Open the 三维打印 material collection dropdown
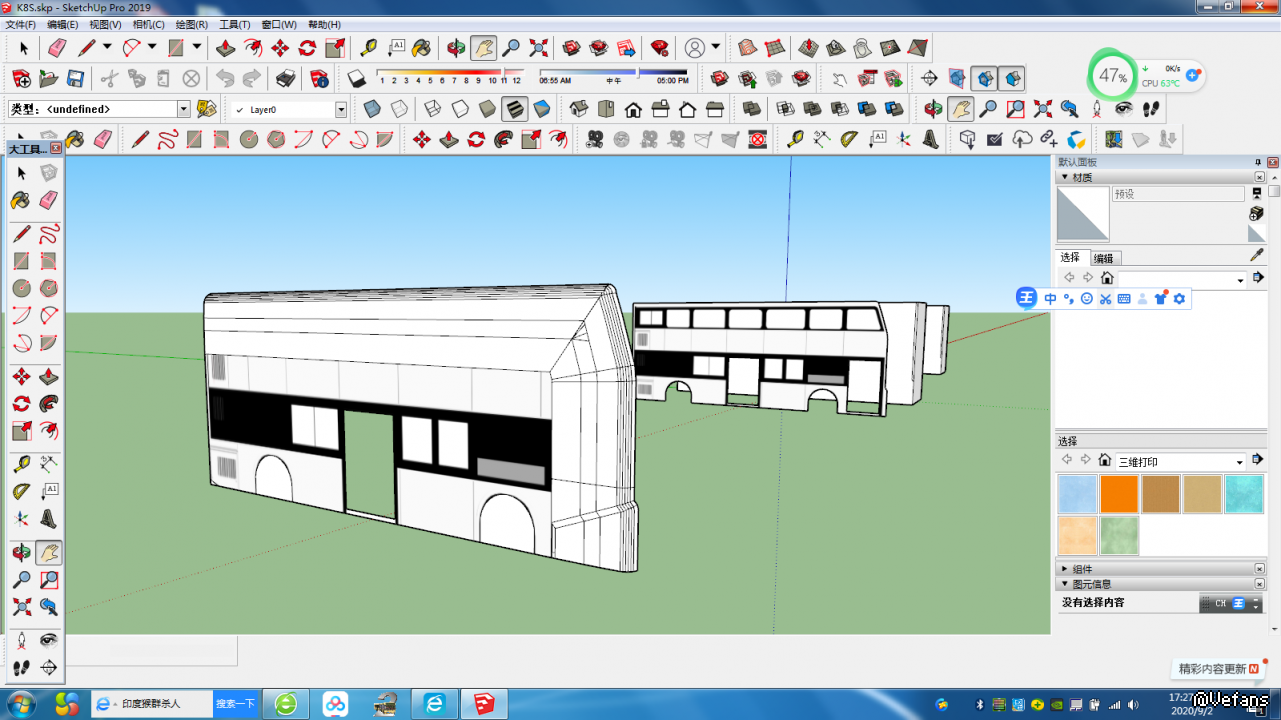1281x720 pixels. pos(1240,462)
